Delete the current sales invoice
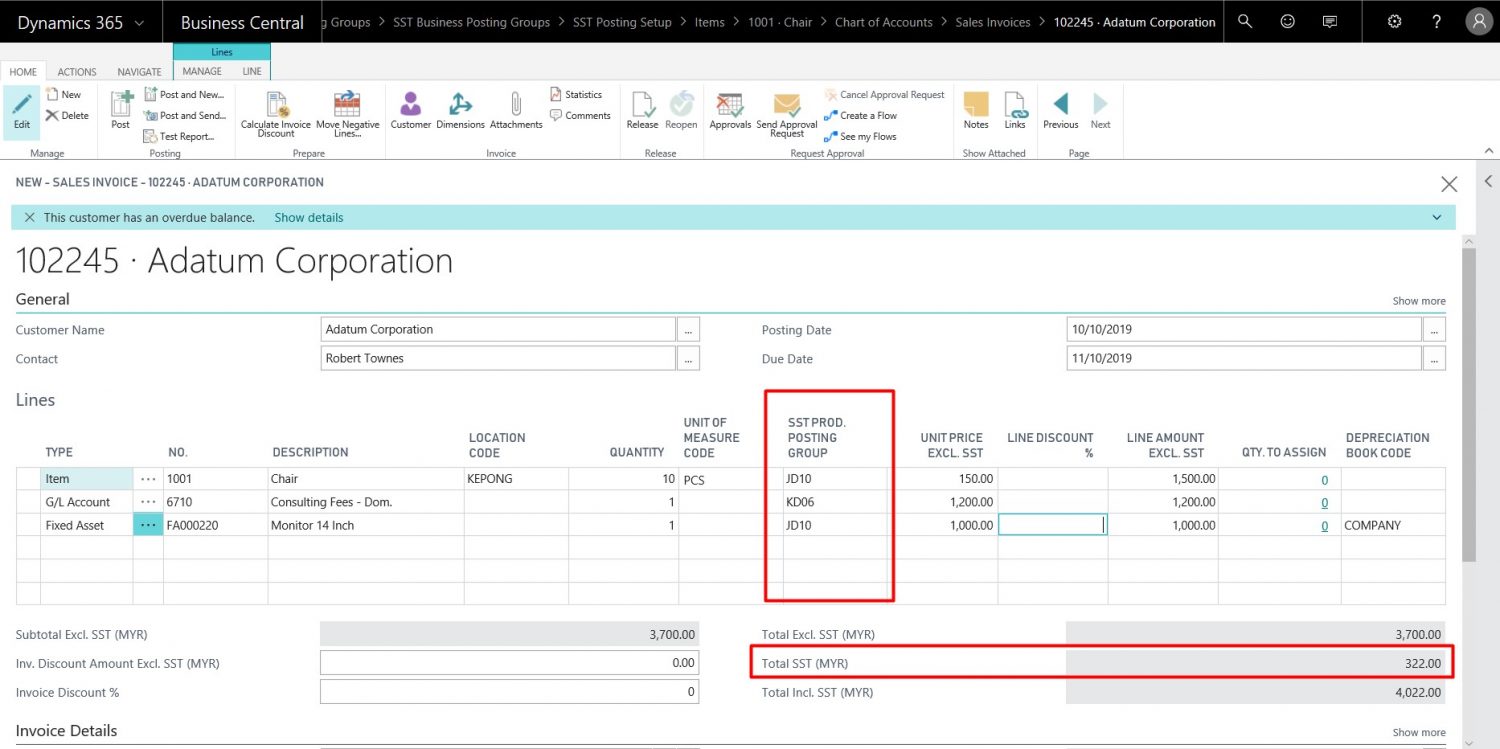Viewport: 1500px width, 749px height. click(x=67, y=116)
